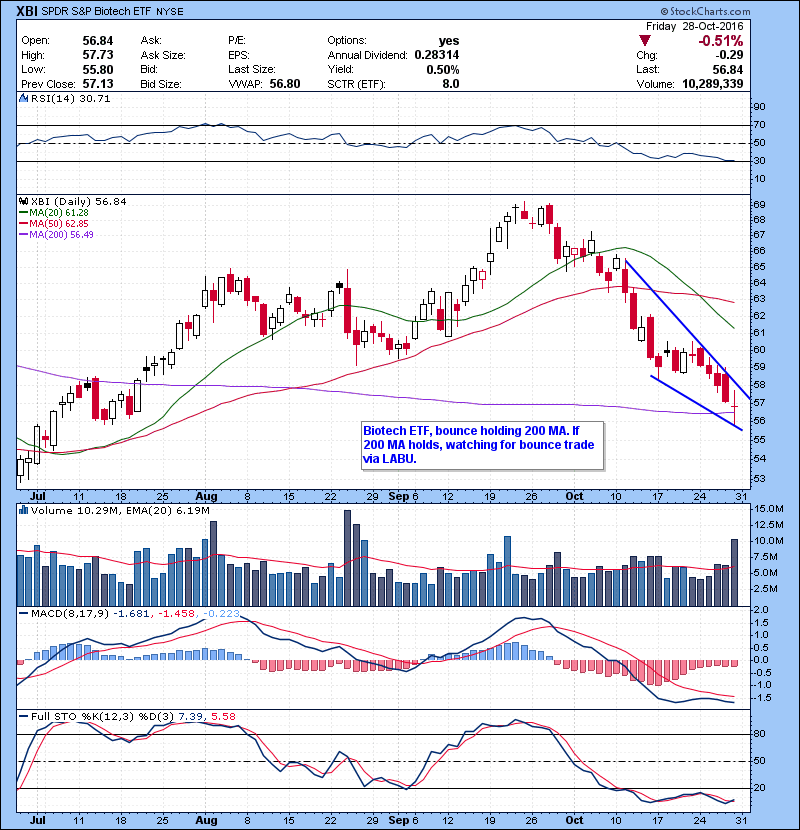
Task: Click the Full STO %K value 7.39
Action: click(190, 716)
